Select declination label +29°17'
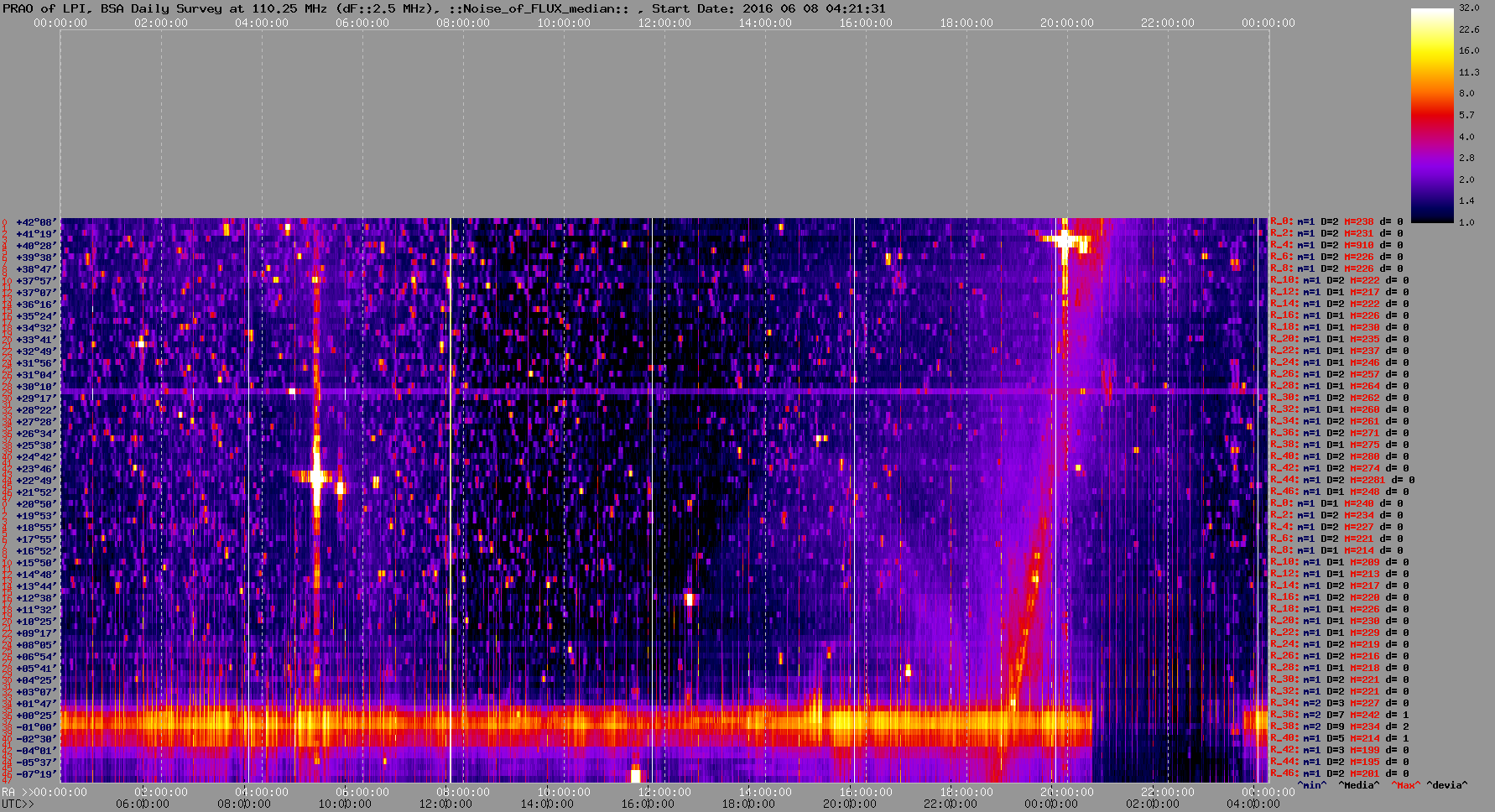Screen dimensions: 1495x812 tap(37, 398)
